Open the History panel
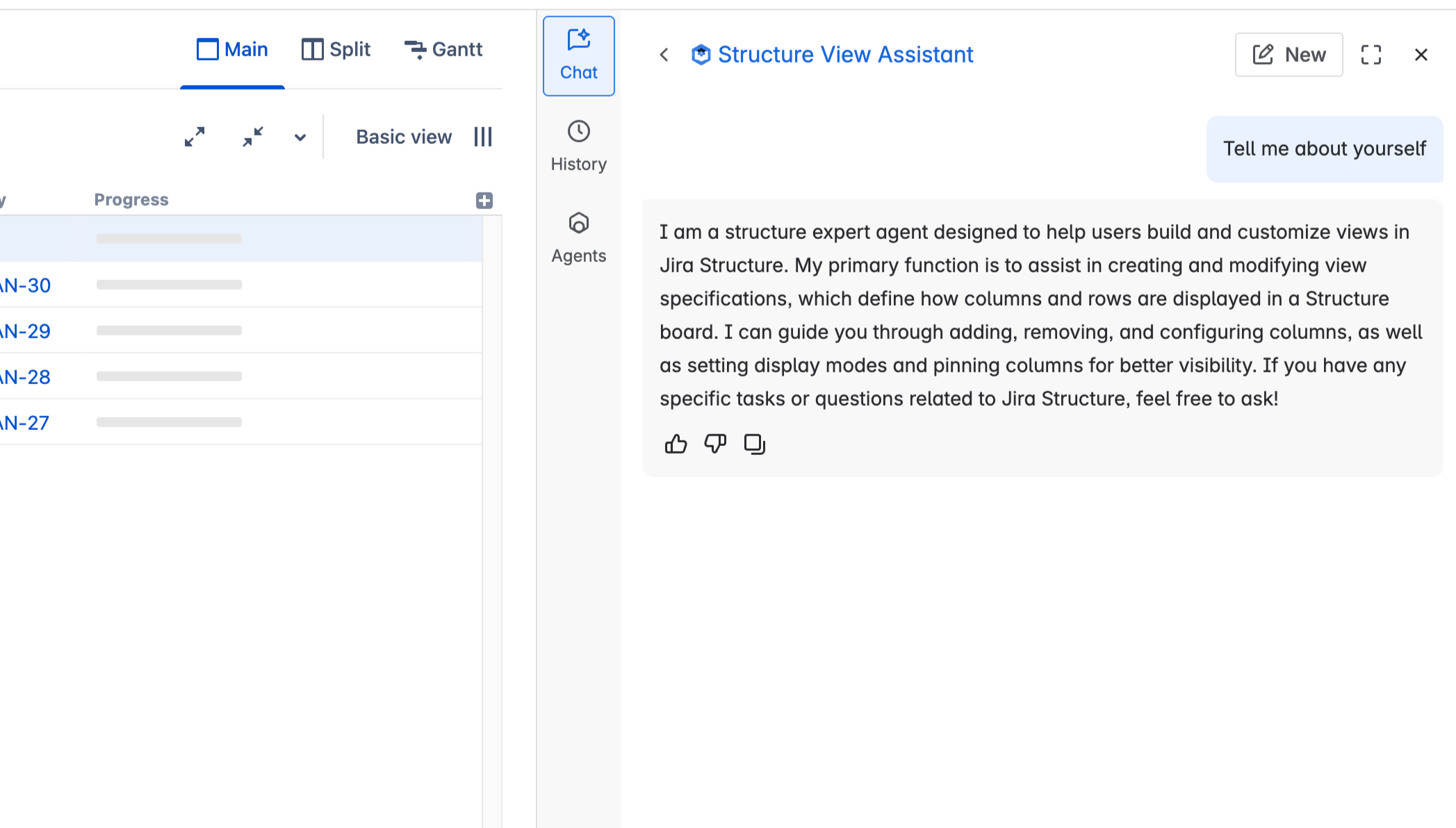Viewport: 1456px width, 828px height. 578,146
